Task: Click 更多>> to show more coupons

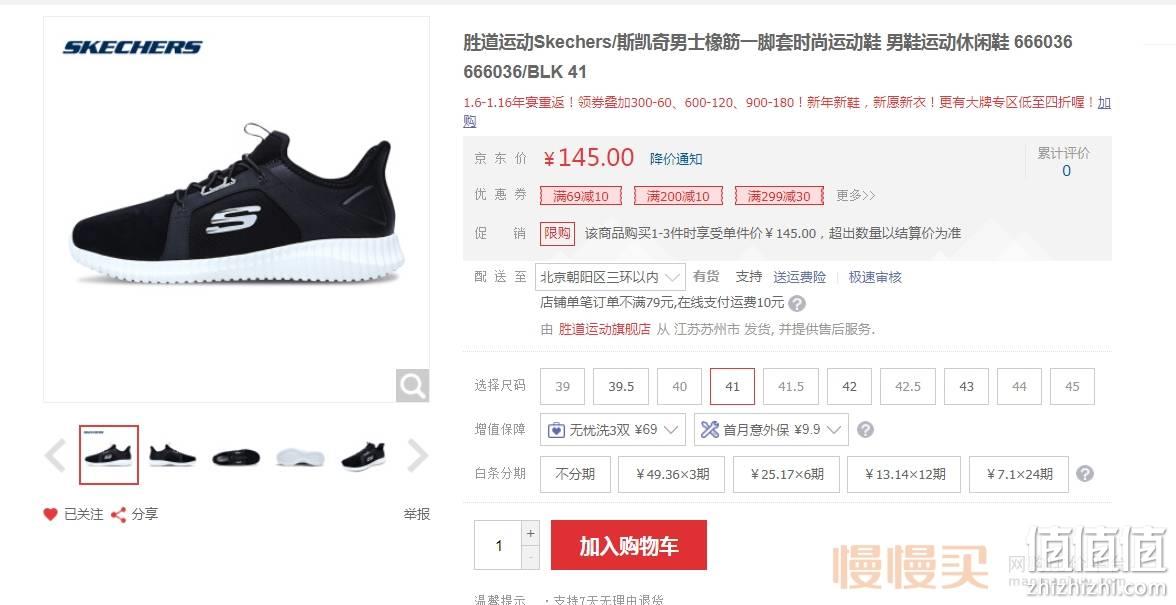Action: 856,196
